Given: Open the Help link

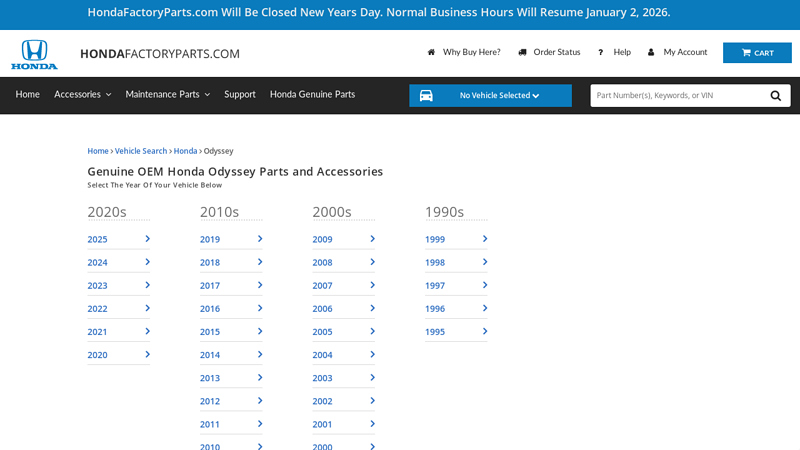Looking at the screenshot, I should [x=622, y=52].
